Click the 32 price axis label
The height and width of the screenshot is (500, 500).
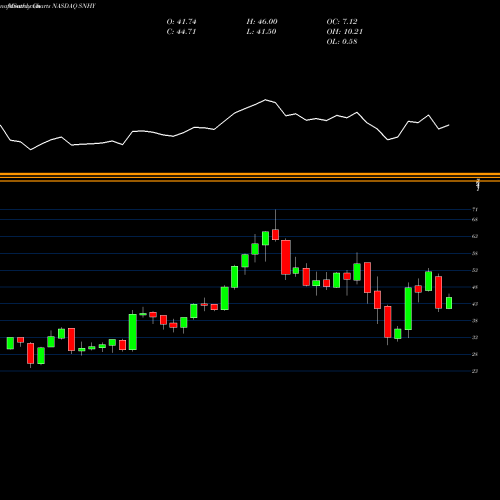(475, 338)
